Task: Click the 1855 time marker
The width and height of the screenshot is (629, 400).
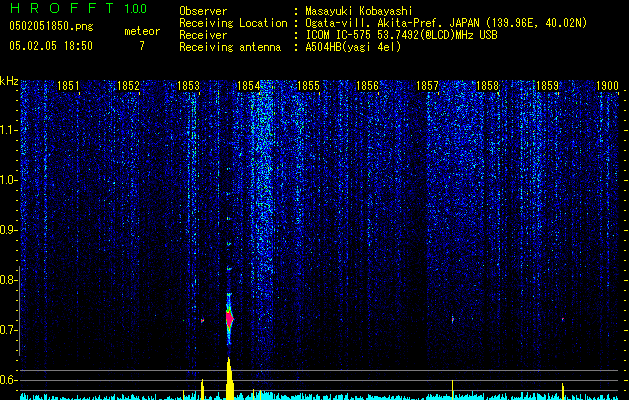Action: click(308, 86)
